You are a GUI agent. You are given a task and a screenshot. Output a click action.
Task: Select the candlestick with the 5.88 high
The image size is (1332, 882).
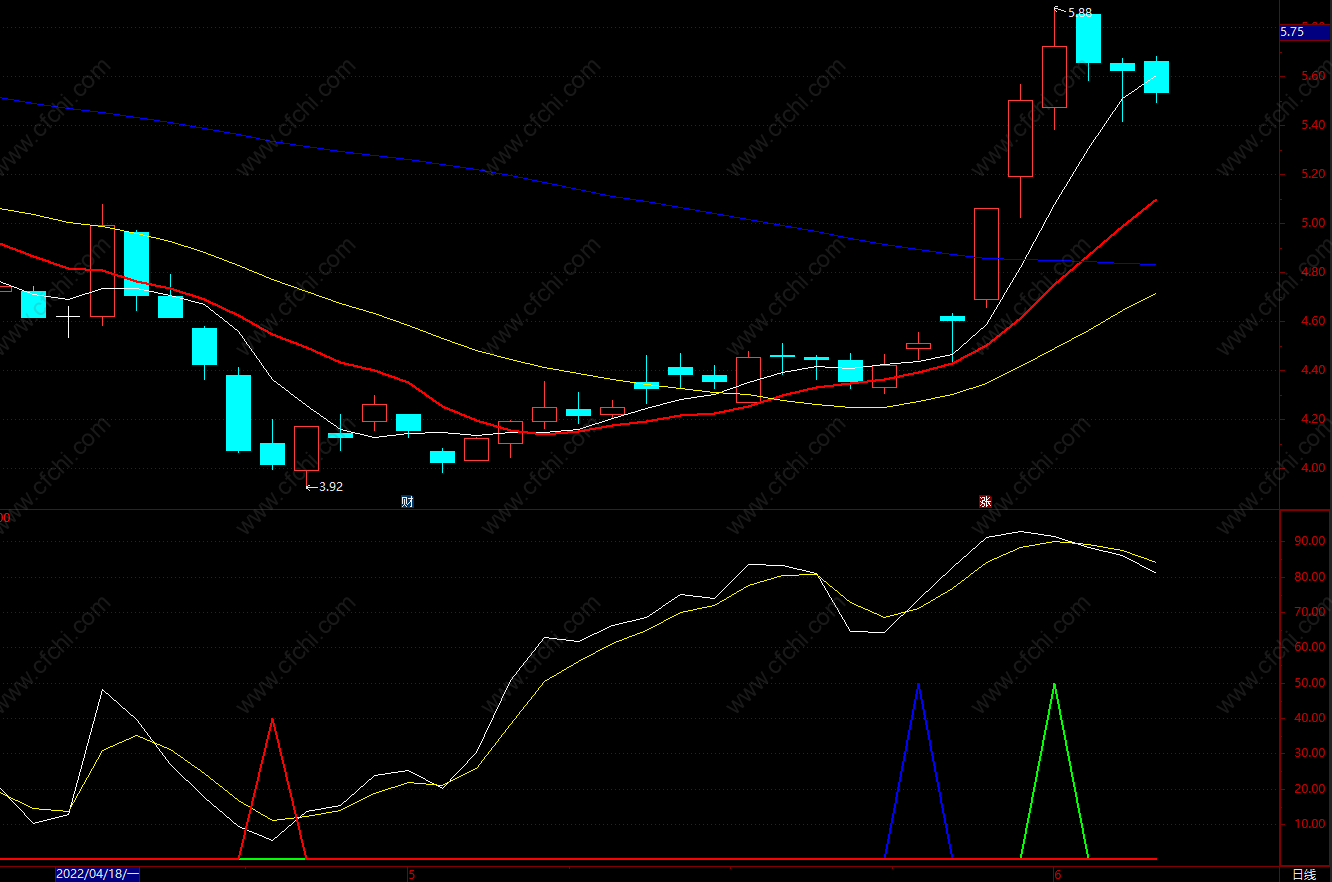(1054, 76)
